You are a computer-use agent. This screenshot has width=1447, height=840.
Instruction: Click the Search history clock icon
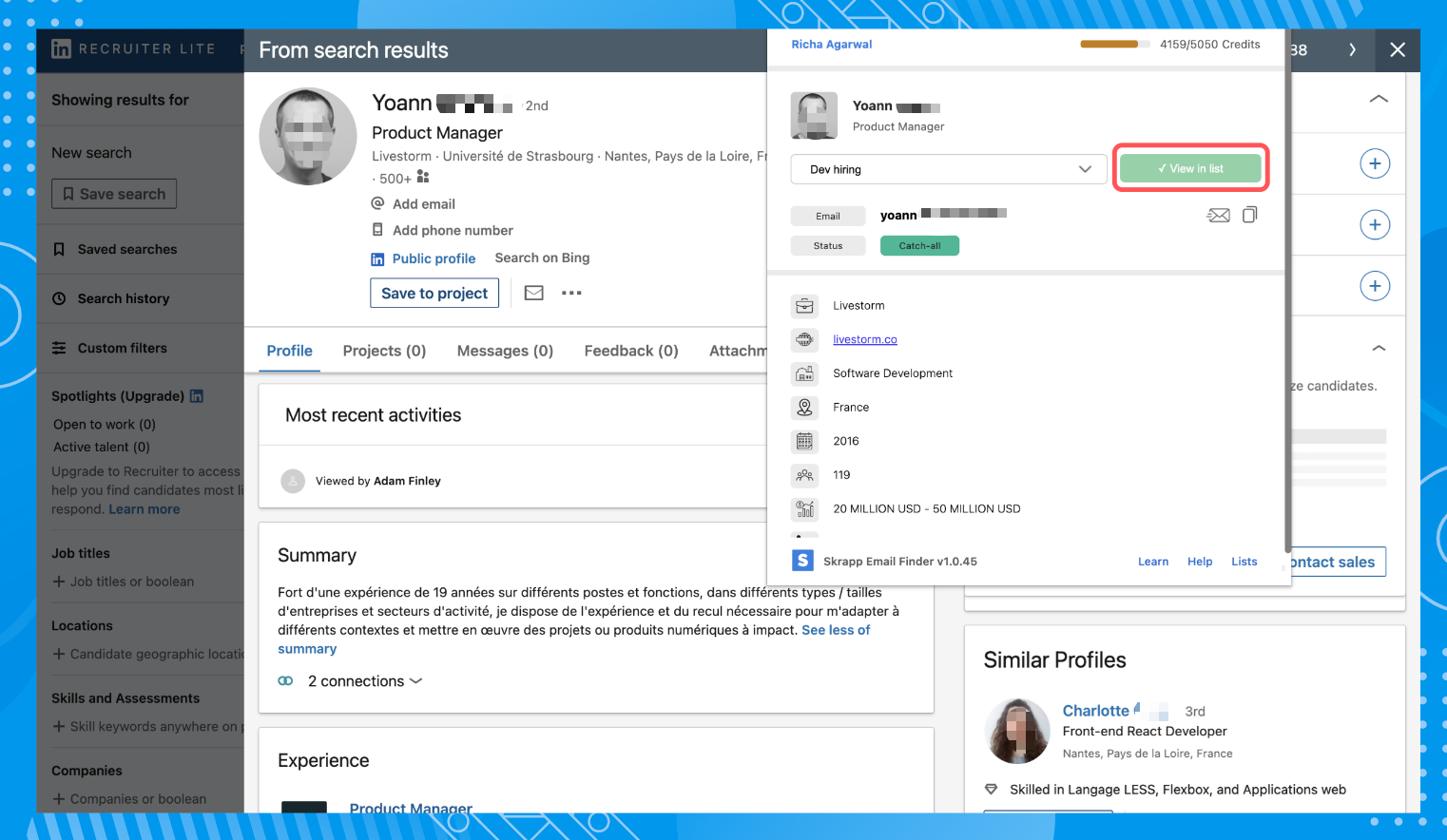[59, 298]
